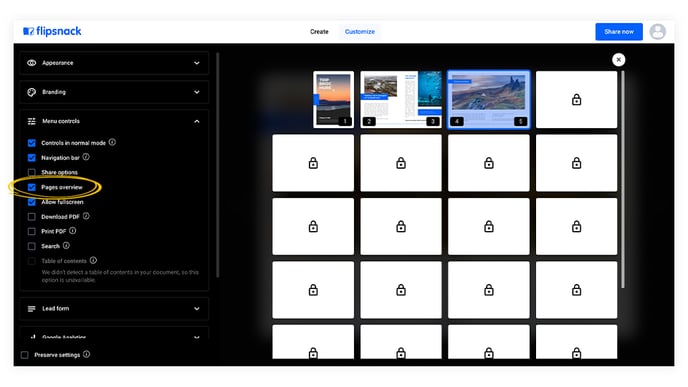
Task: Disable the Pages overview checkbox
Action: pos(32,187)
